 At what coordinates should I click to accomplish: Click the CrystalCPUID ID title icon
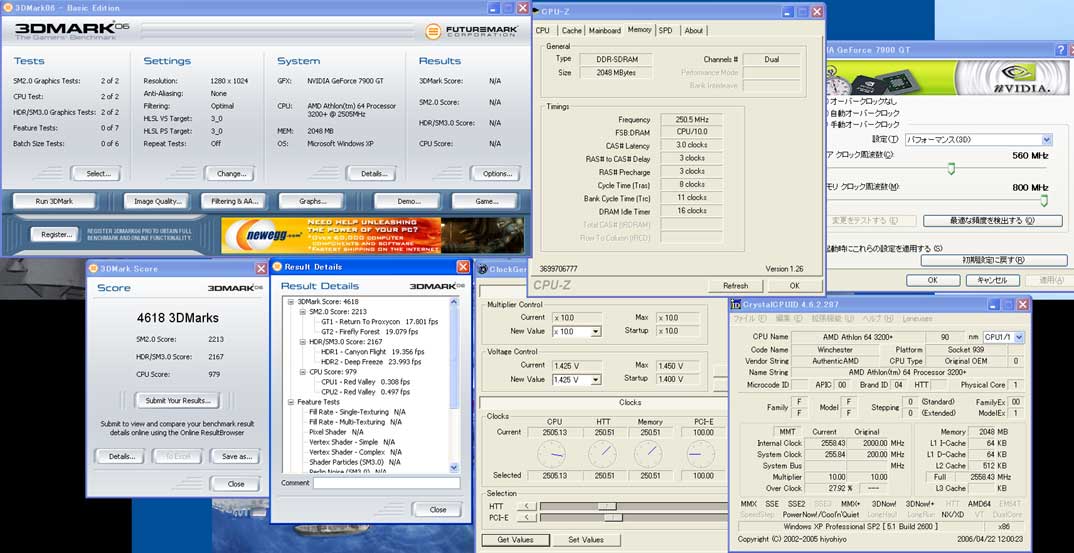click(x=736, y=304)
